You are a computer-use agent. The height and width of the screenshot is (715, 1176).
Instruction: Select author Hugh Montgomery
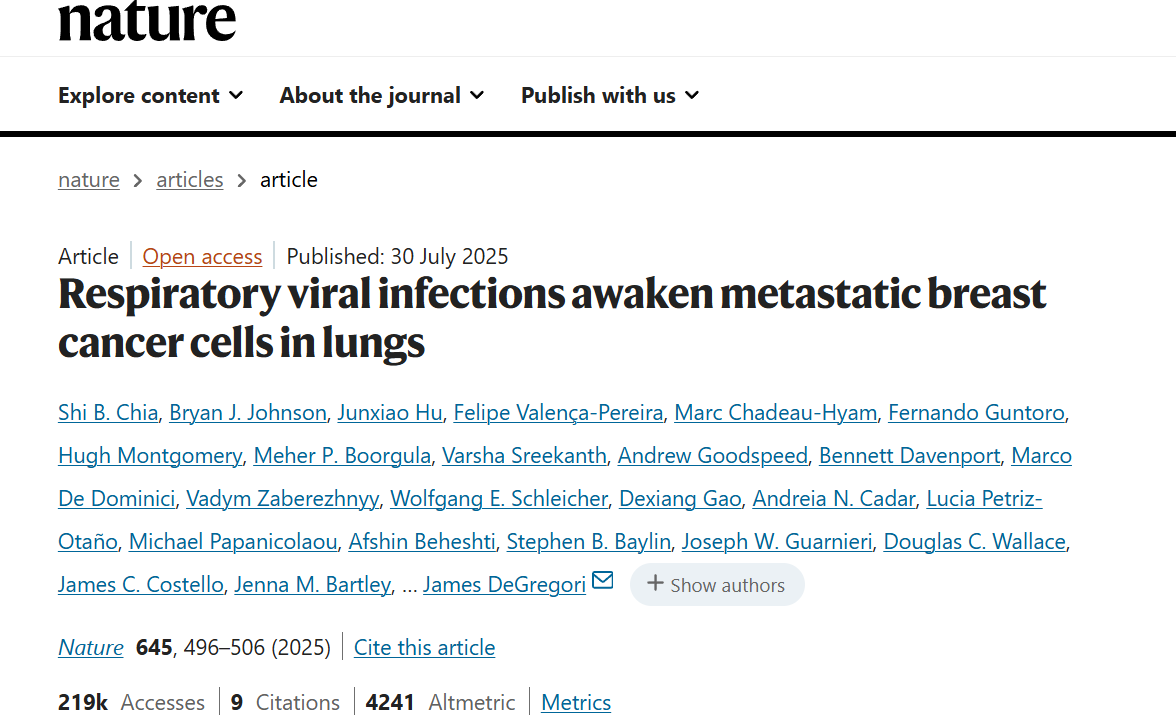(x=150, y=456)
